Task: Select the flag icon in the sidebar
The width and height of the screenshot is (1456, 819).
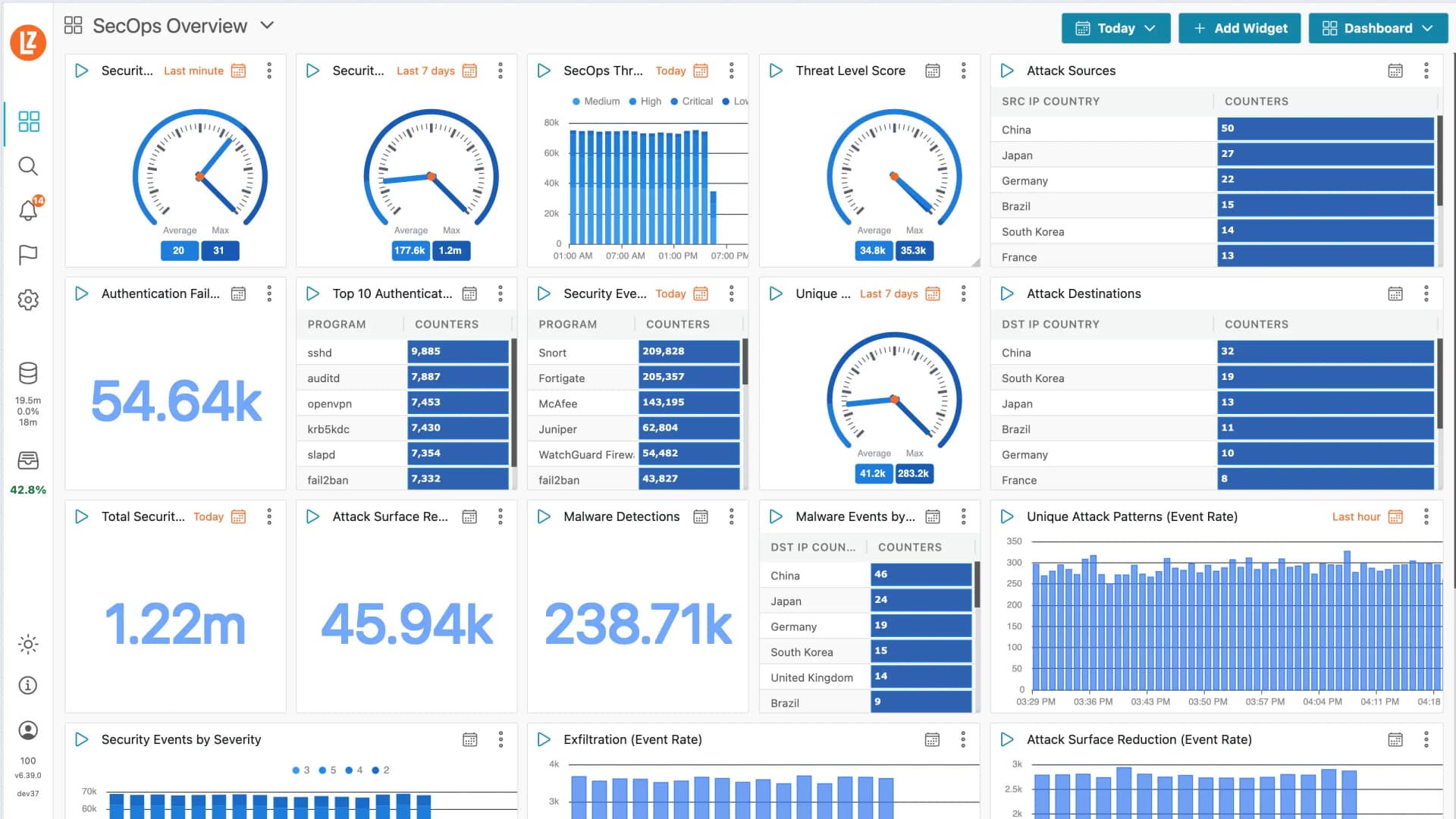Action: 28,256
